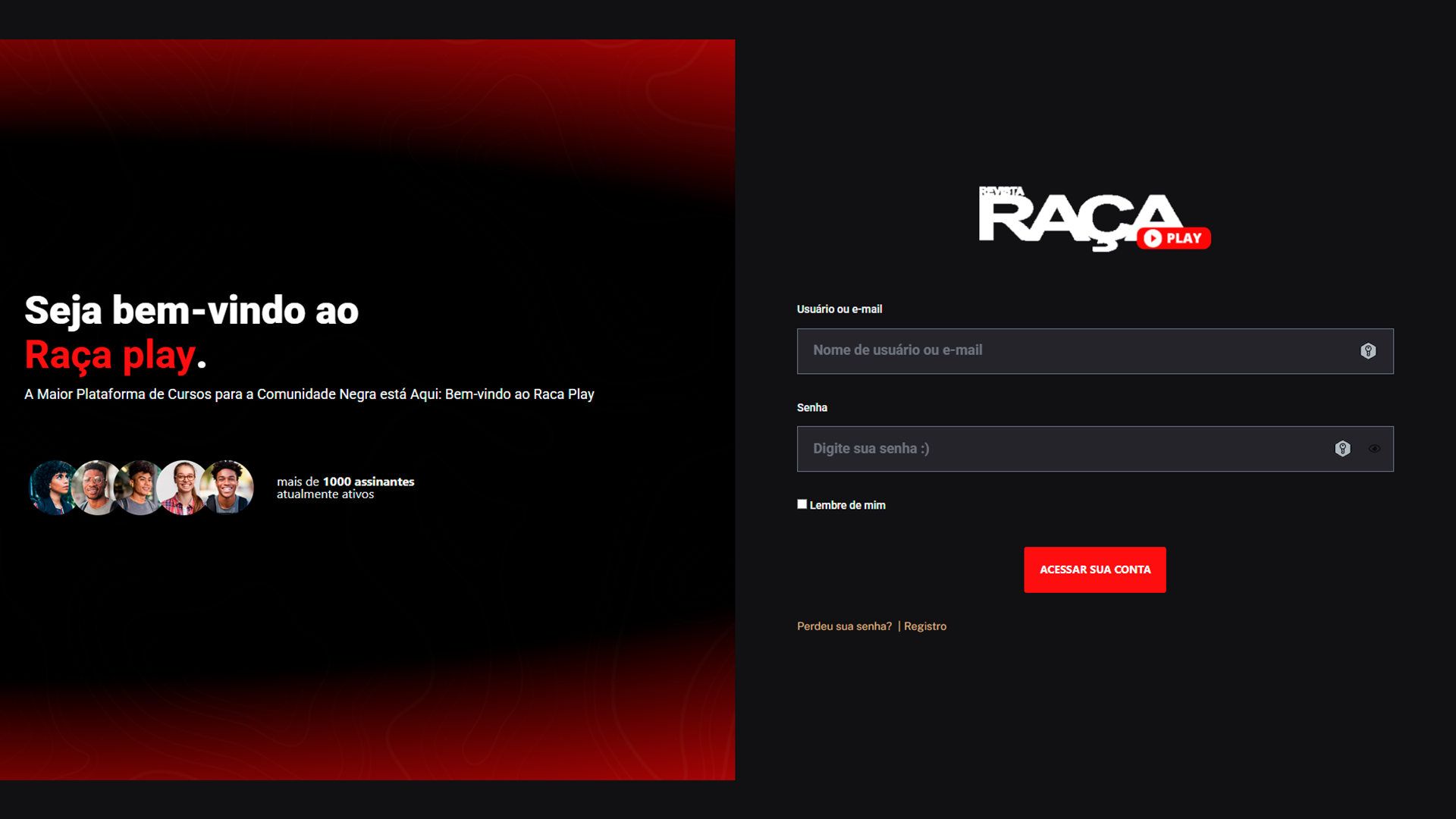Focus the Senha password input field
1456x819 pixels.
click(1095, 449)
